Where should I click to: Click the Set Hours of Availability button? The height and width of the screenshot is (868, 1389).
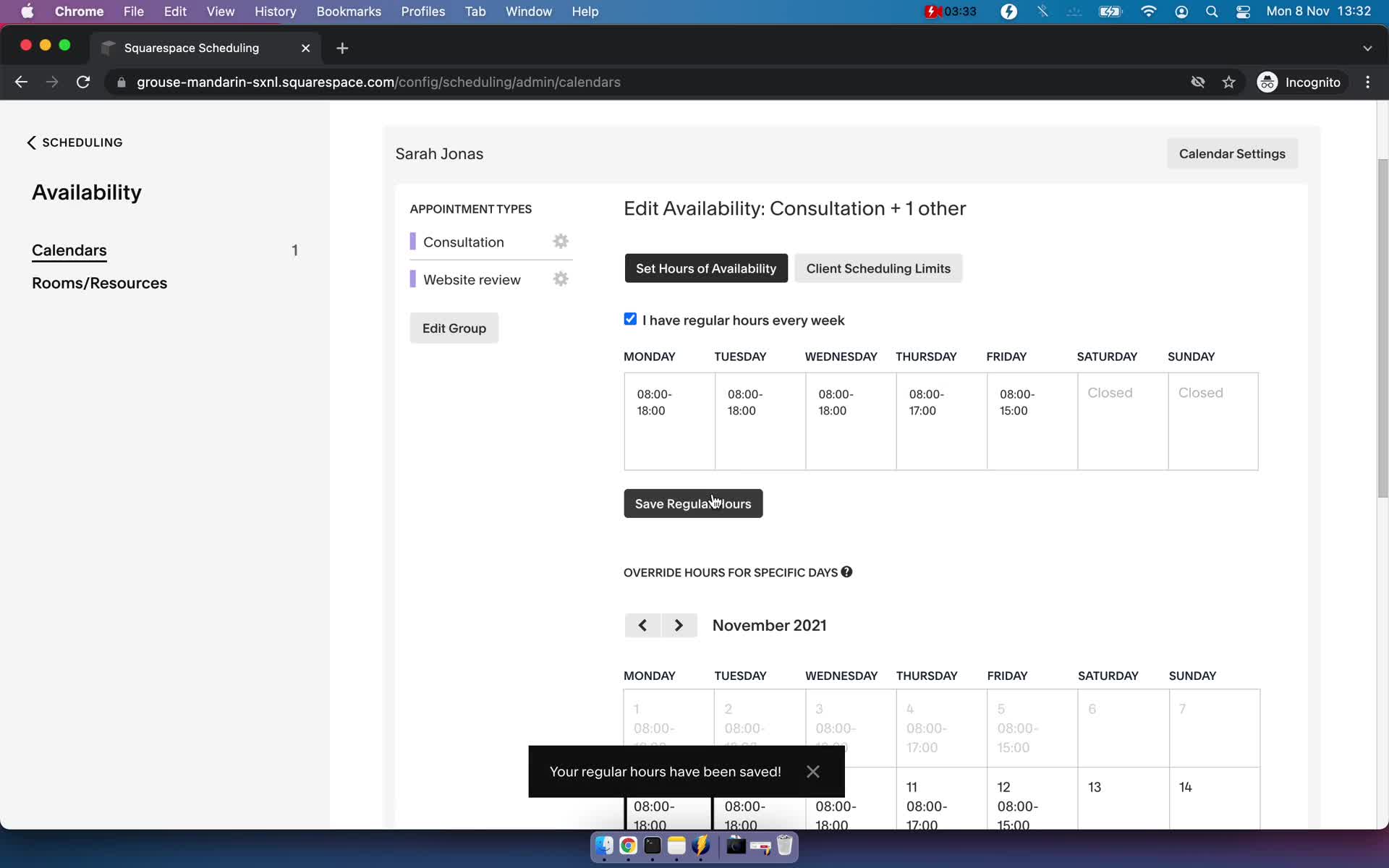pyautogui.click(x=706, y=268)
